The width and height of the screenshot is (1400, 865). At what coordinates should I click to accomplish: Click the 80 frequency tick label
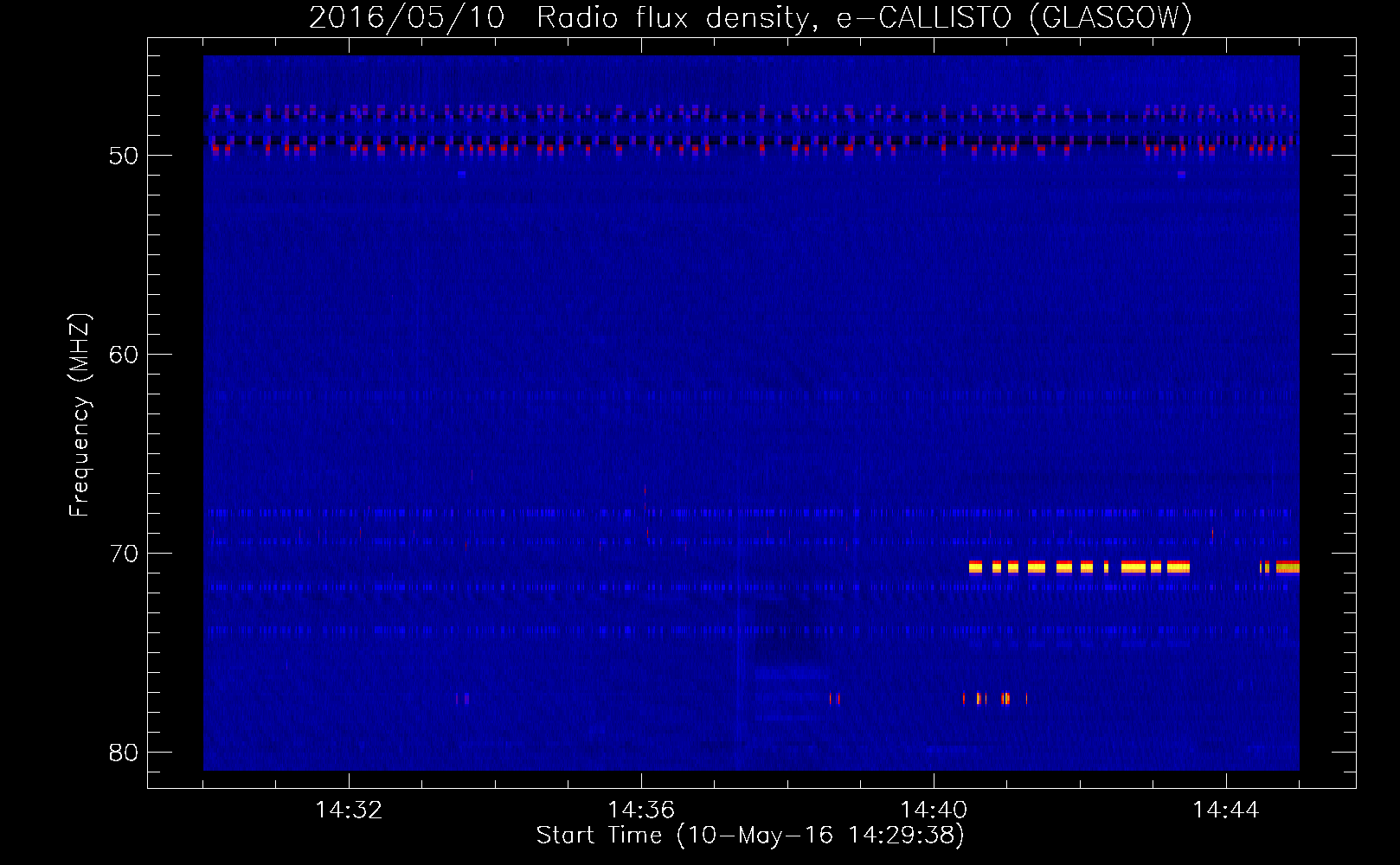[x=124, y=753]
